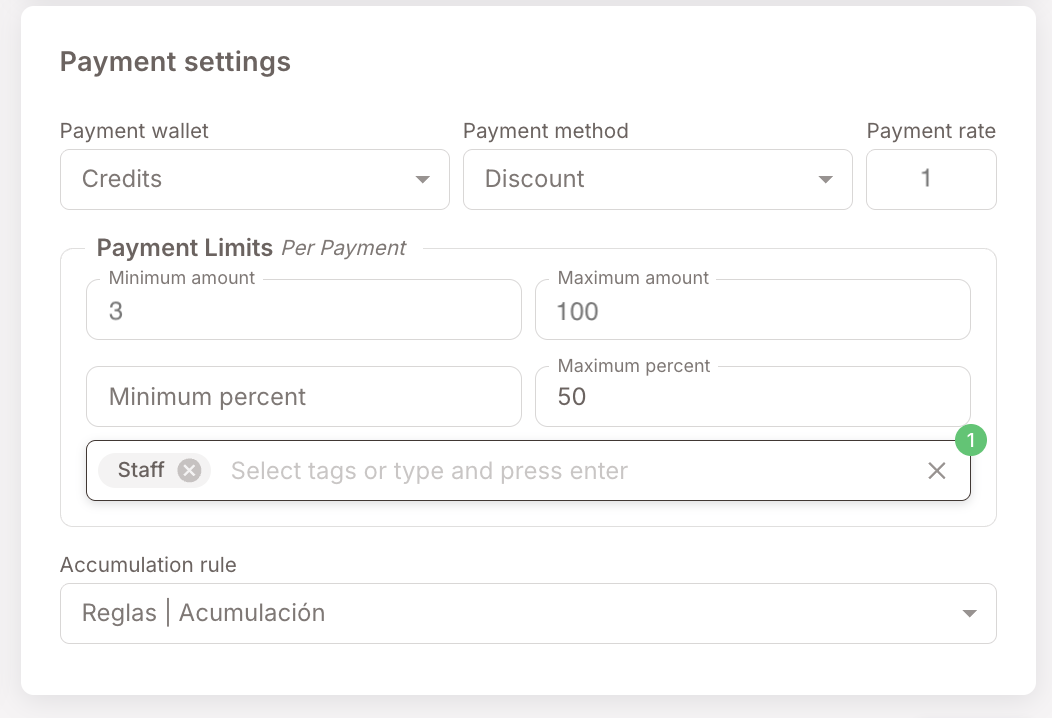Click the Payment settings heading
Screen dimensions: 1052x718
pyautogui.click(x=175, y=62)
